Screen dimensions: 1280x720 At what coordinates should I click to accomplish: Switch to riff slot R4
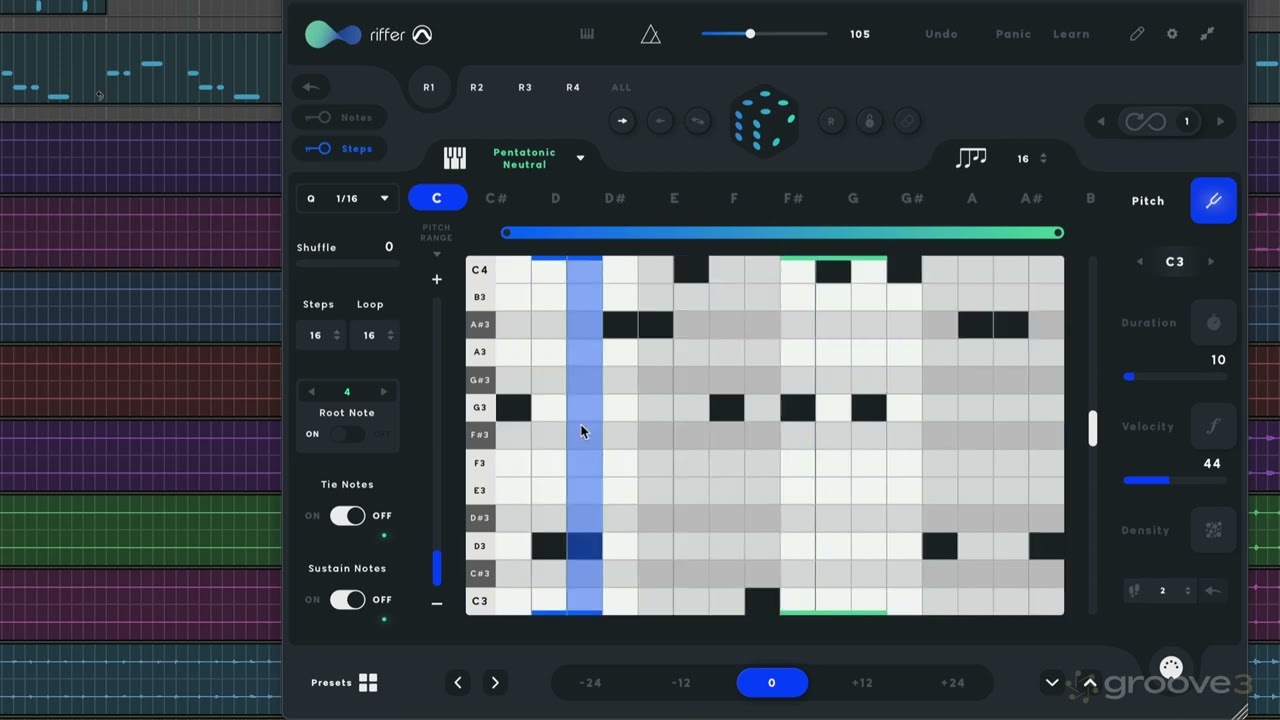coord(573,87)
